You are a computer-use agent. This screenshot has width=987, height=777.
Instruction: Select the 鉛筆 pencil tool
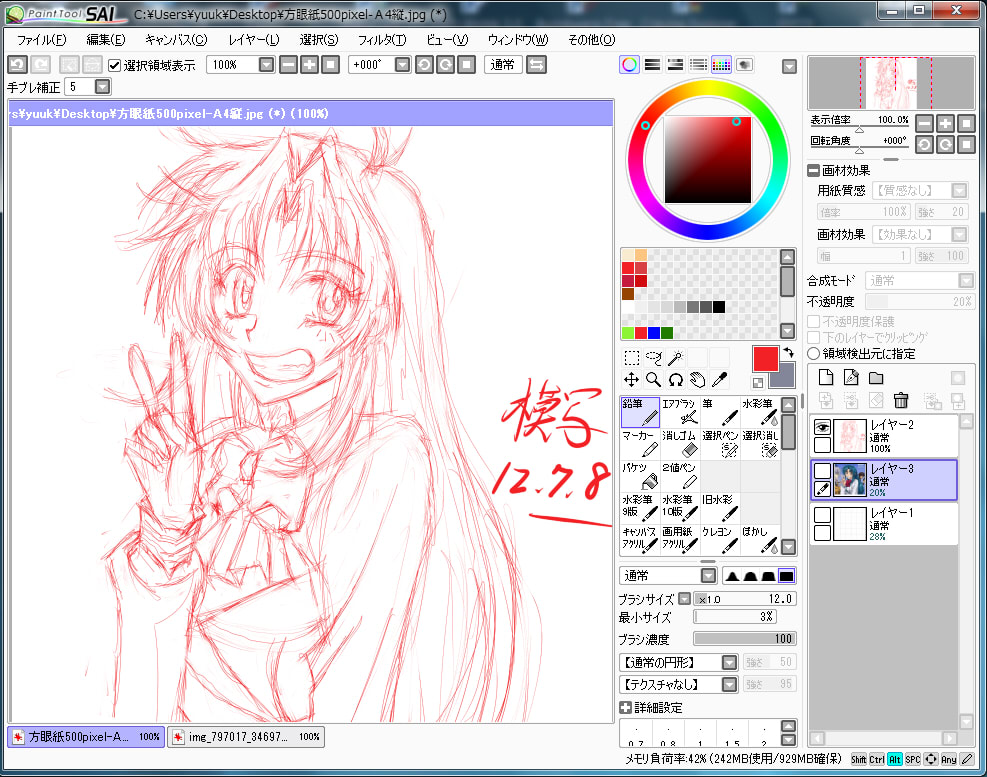(x=640, y=412)
